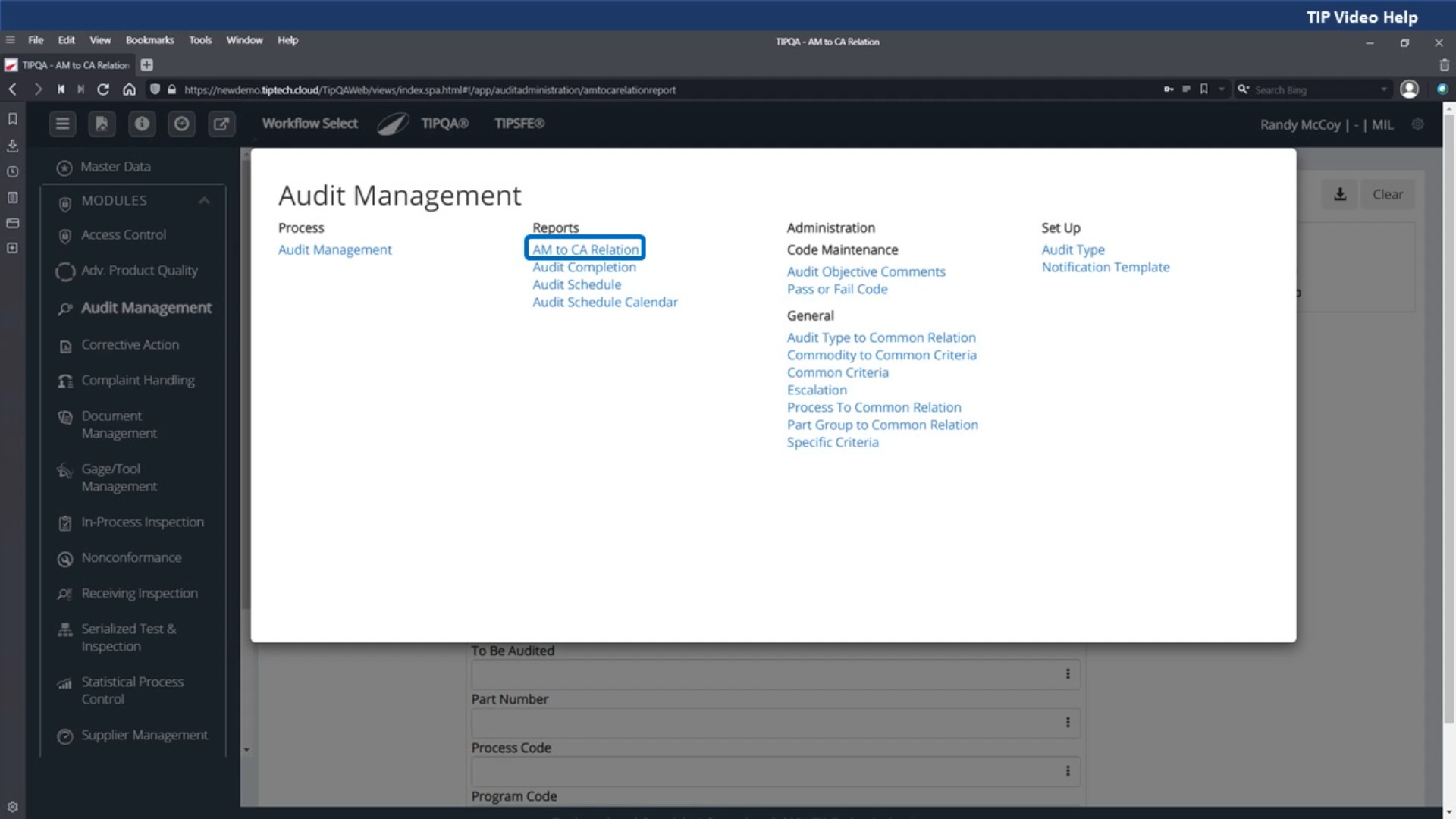1456x819 pixels.
Task: Open the To Be Audited field options
Action: pyautogui.click(x=1068, y=674)
